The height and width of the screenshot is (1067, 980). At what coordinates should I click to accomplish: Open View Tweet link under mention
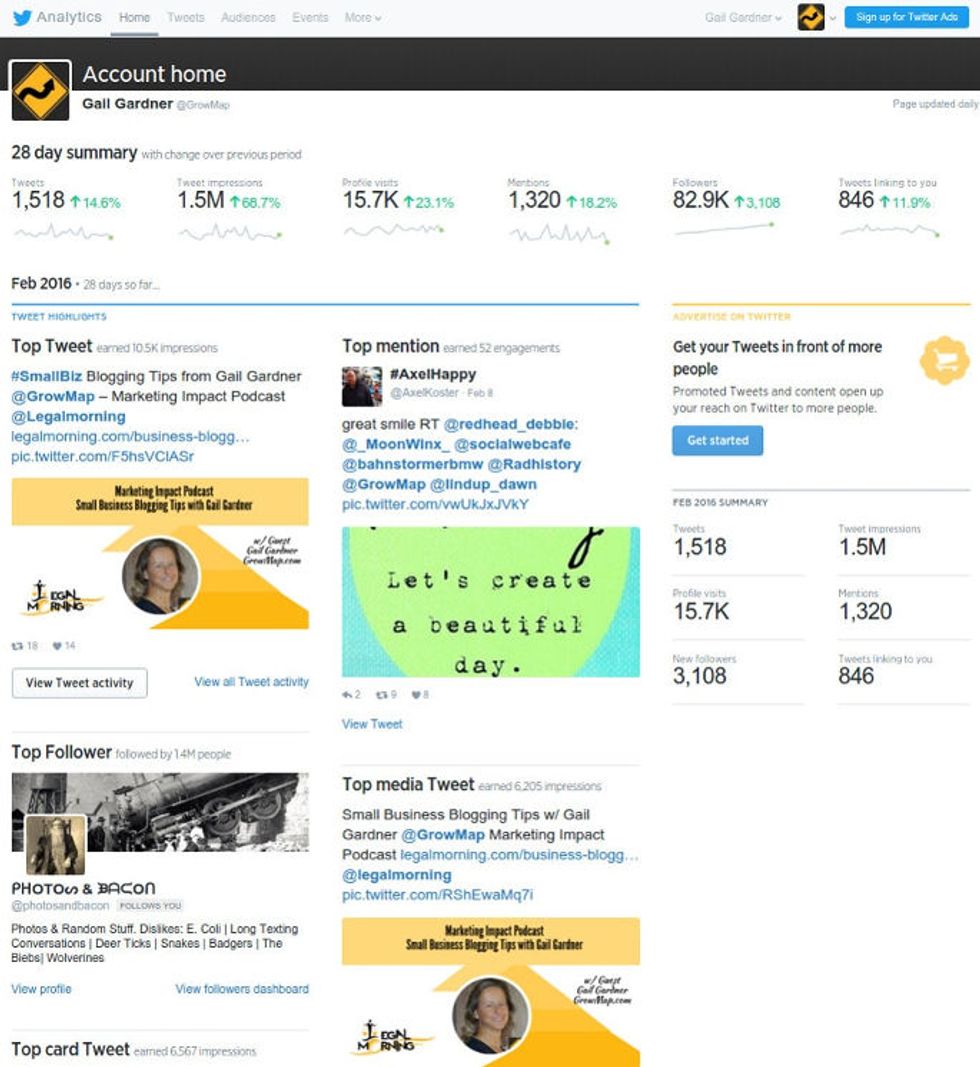coord(372,724)
